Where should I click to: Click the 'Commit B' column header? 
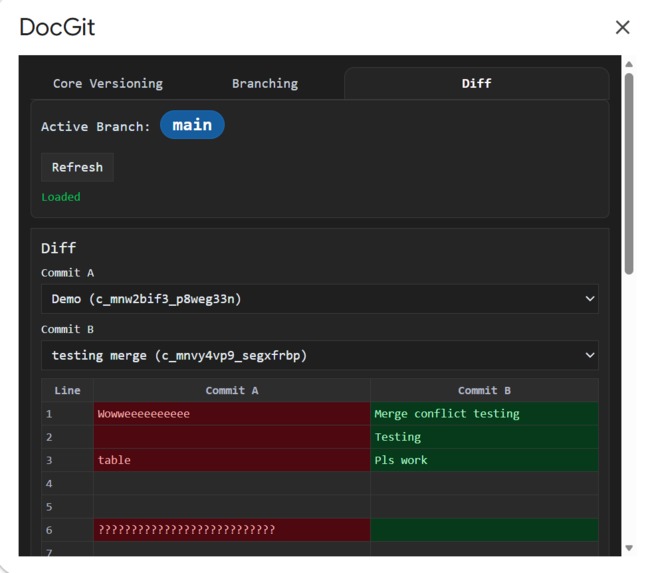484,391
